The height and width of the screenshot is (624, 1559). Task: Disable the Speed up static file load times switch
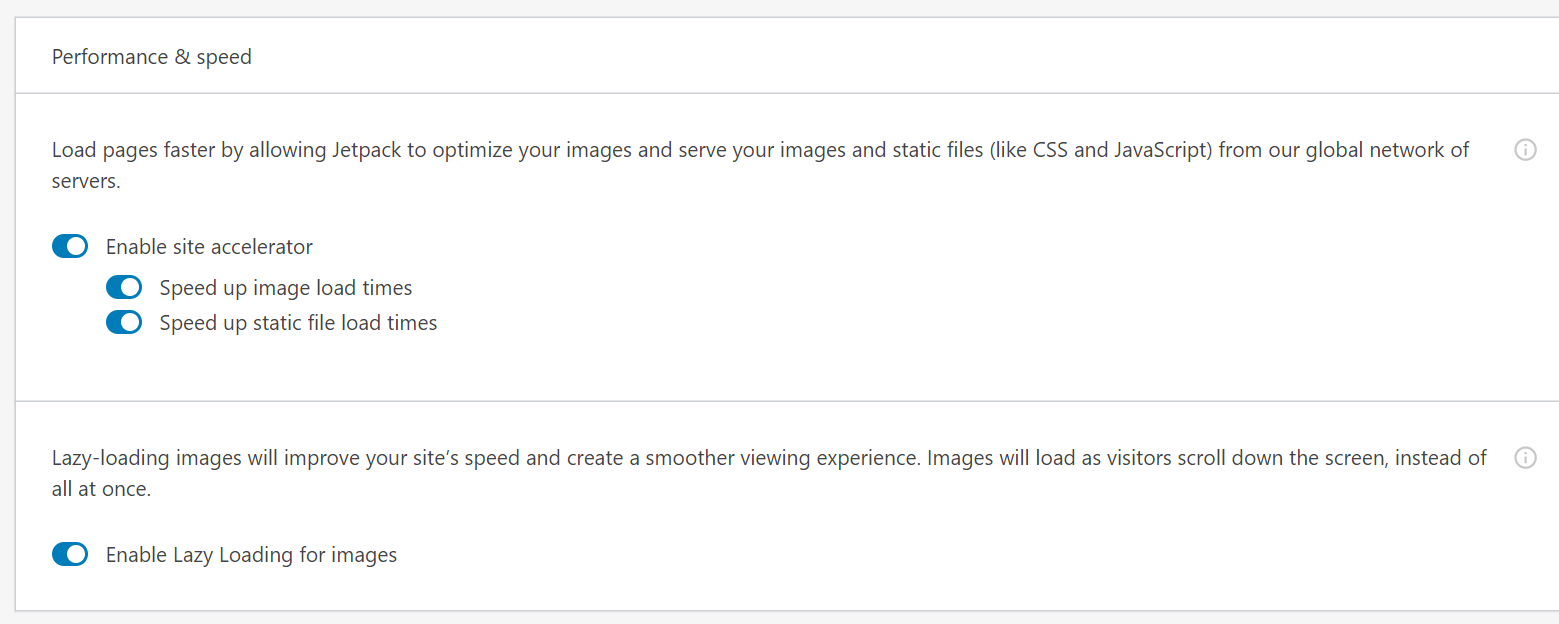(x=124, y=323)
